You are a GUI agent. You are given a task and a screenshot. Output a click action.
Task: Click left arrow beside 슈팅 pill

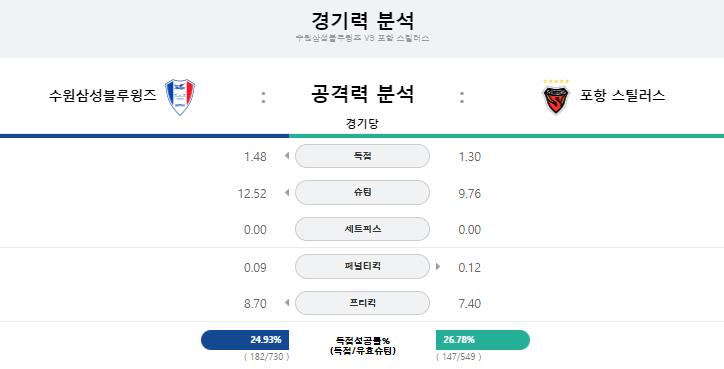[x=287, y=193]
